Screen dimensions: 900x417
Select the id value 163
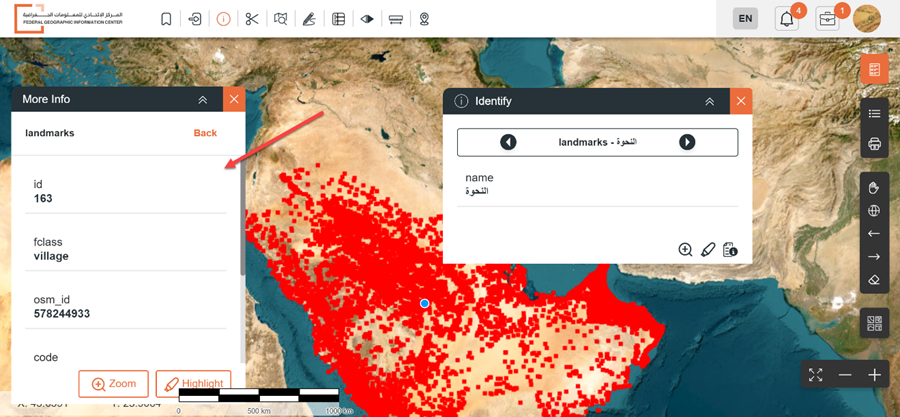[x=43, y=198]
